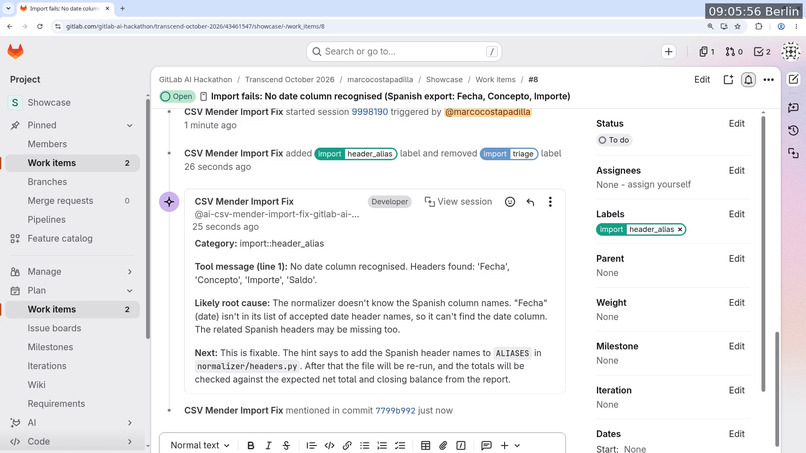This screenshot has width=806, height=453.
Task: Click View session on the comment
Action: point(458,202)
